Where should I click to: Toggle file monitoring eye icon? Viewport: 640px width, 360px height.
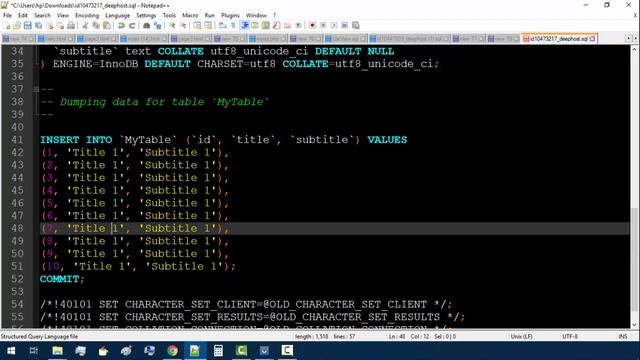(x=298, y=25)
